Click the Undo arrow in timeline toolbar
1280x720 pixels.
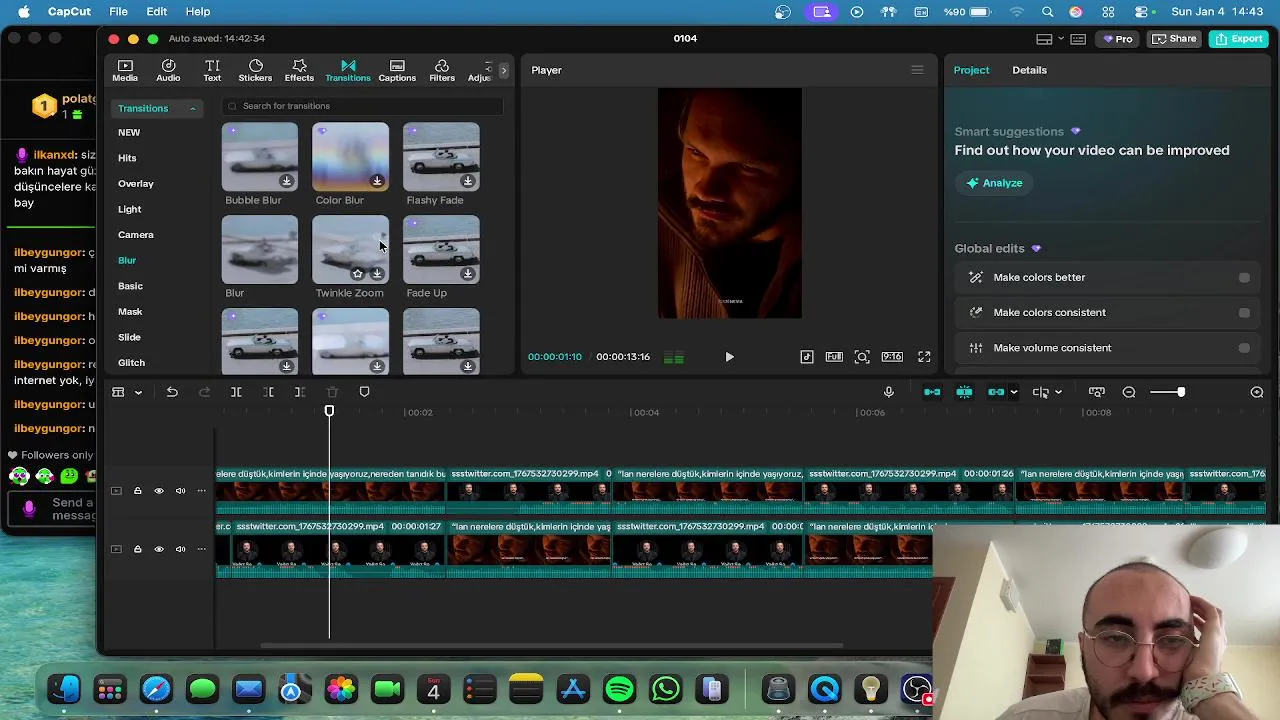coord(172,392)
